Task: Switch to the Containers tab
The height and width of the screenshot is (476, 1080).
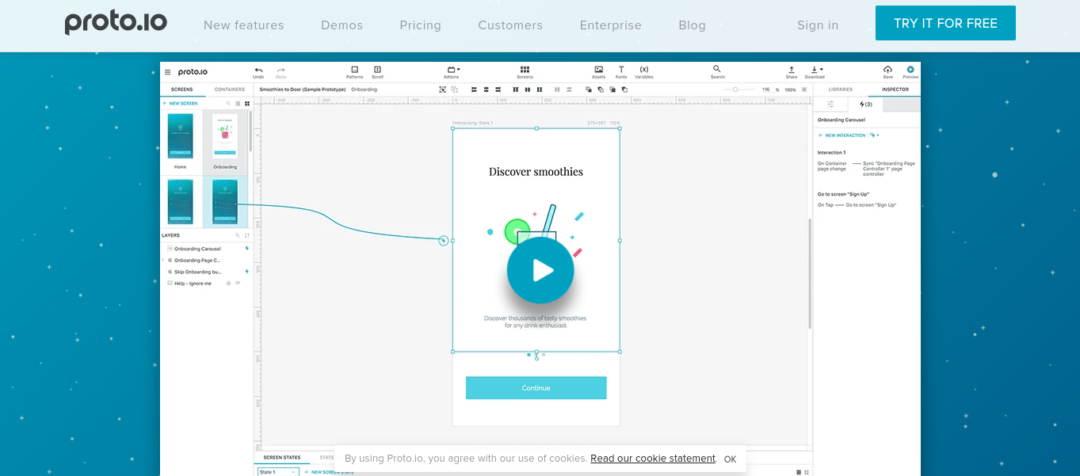Action: coord(229,90)
